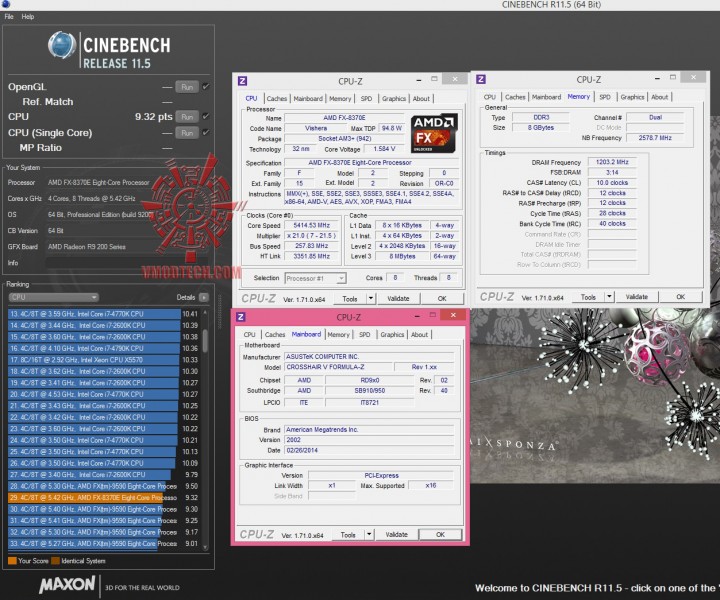Open the File menu
Screen dimensions: 720x600
pyautogui.click(x=9, y=17)
